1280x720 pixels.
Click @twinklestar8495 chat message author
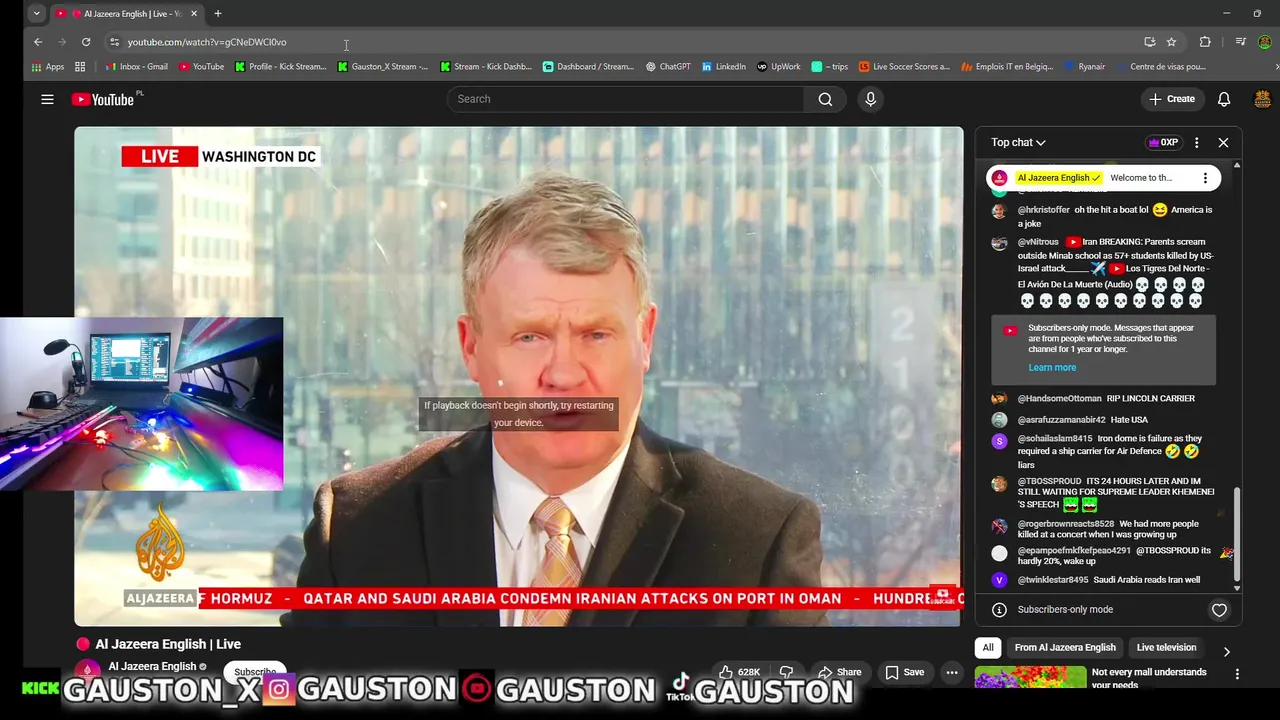1052,580
